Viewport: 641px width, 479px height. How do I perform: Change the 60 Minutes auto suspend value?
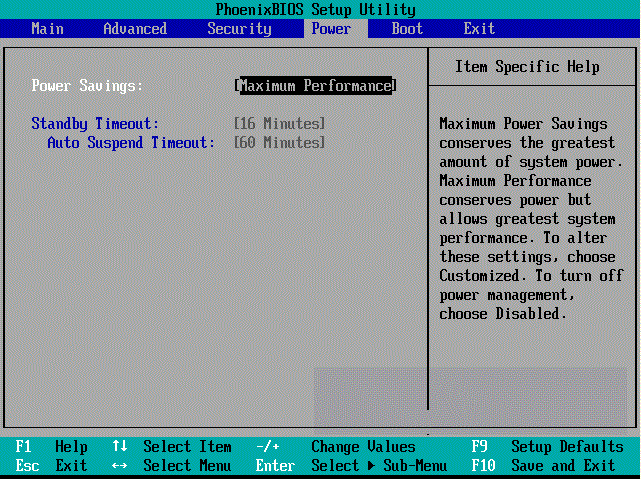279,143
